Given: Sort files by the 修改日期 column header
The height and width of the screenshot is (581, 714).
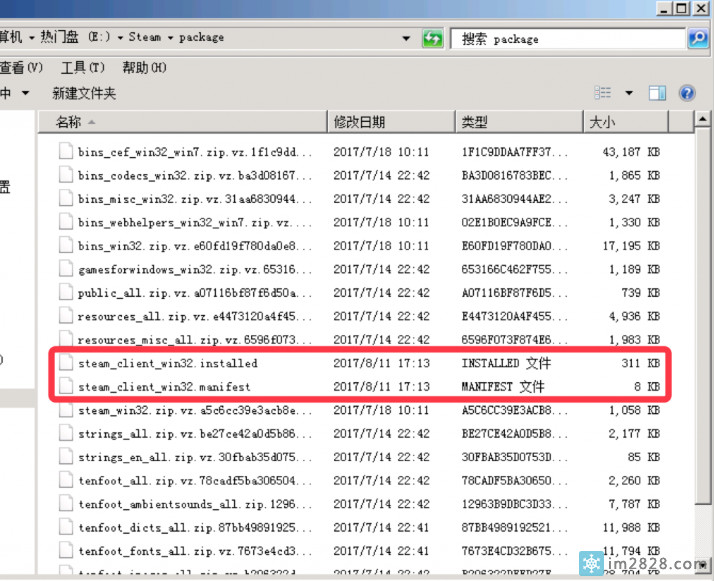Looking at the screenshot, I should click(x=358, y=122).
